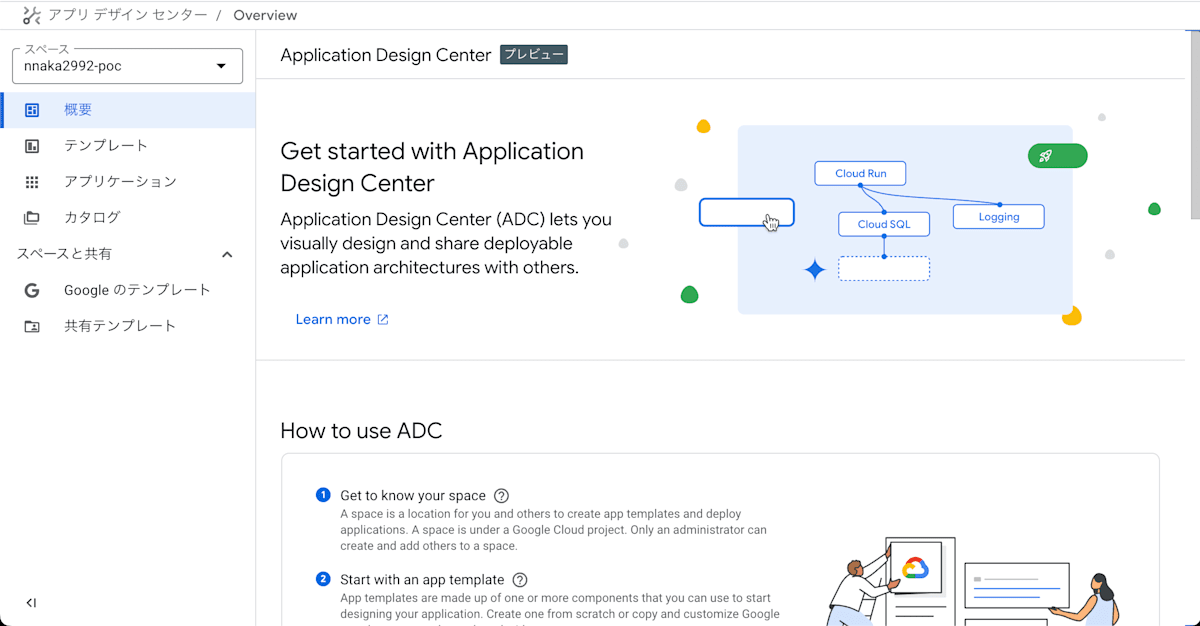Open the スペース dropdown nnaka2992-poc

[x=127, y=66]
